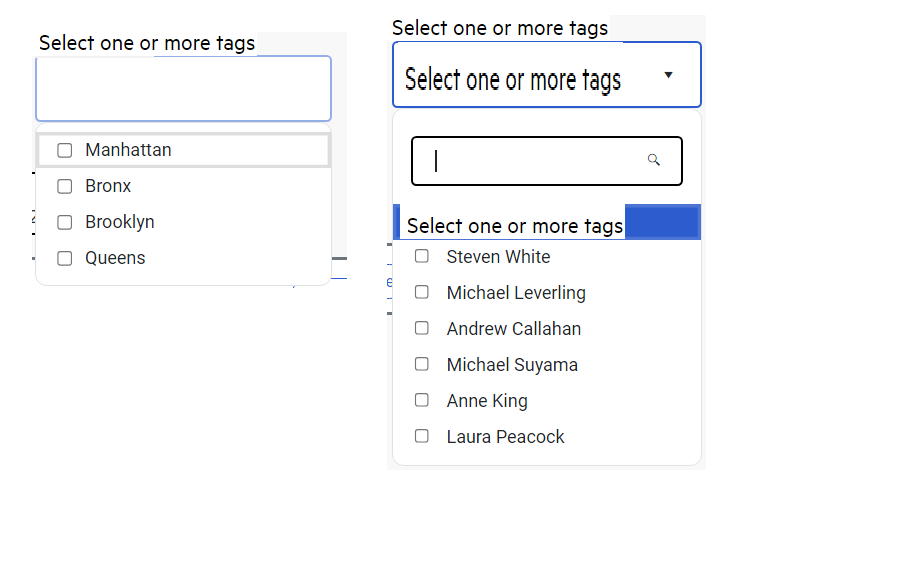The height and width of the screenshot is (580, 922).
Task: Tick the Andrew Callahan checkbox
Action: (422, 328)
